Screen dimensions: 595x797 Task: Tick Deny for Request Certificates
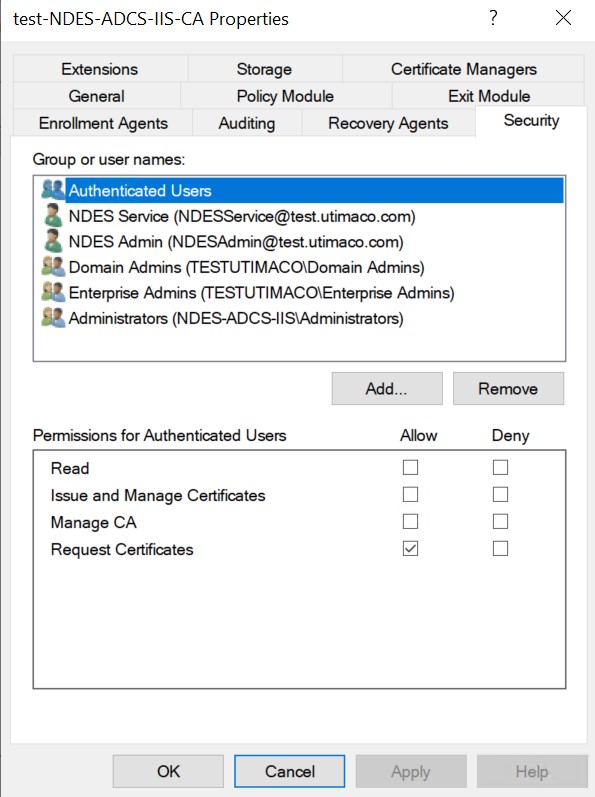point(500,548)
